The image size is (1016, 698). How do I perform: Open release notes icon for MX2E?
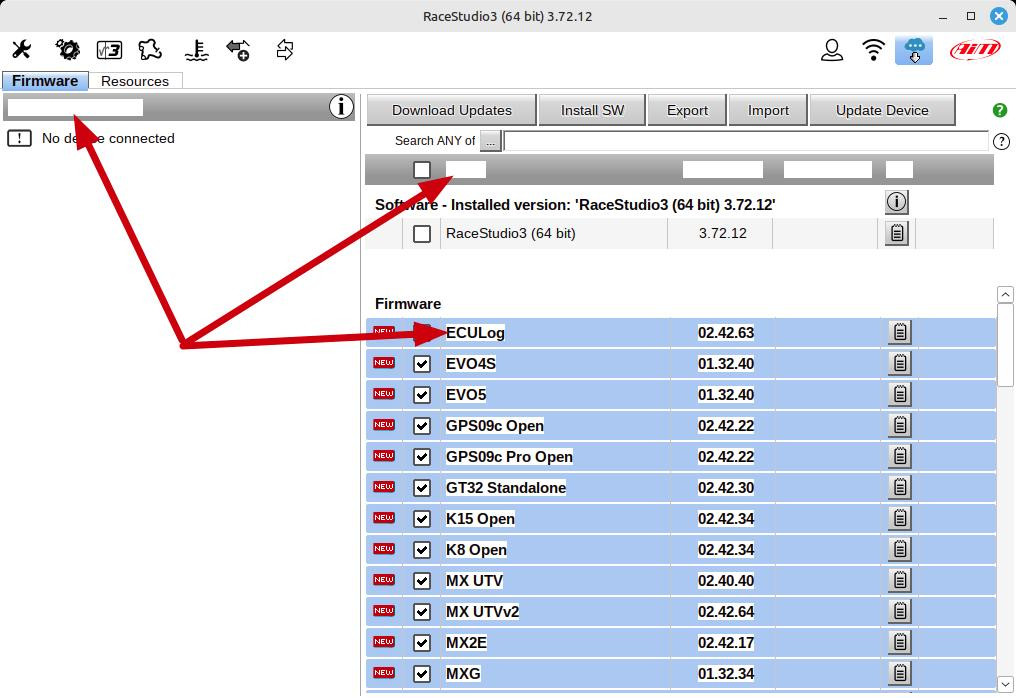pos(900,642)
